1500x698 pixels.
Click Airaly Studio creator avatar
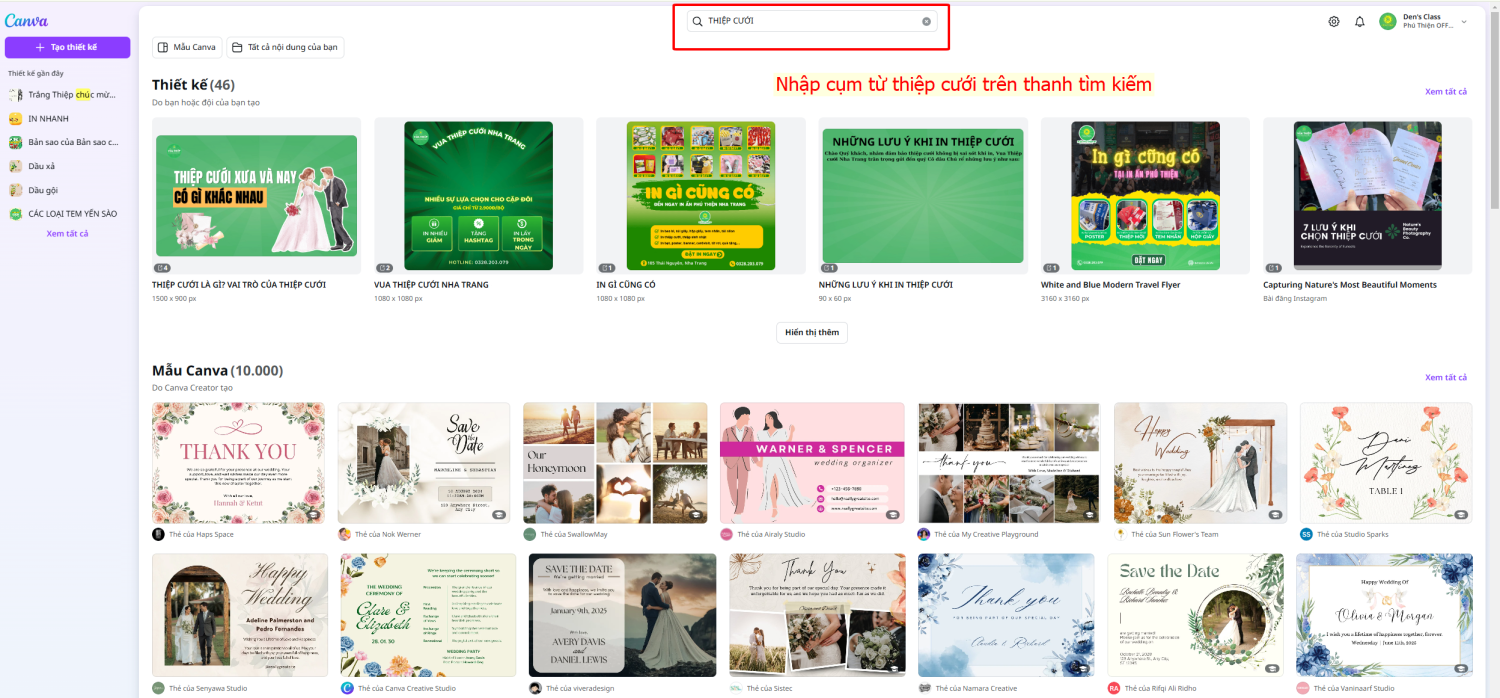pos(726,534)
